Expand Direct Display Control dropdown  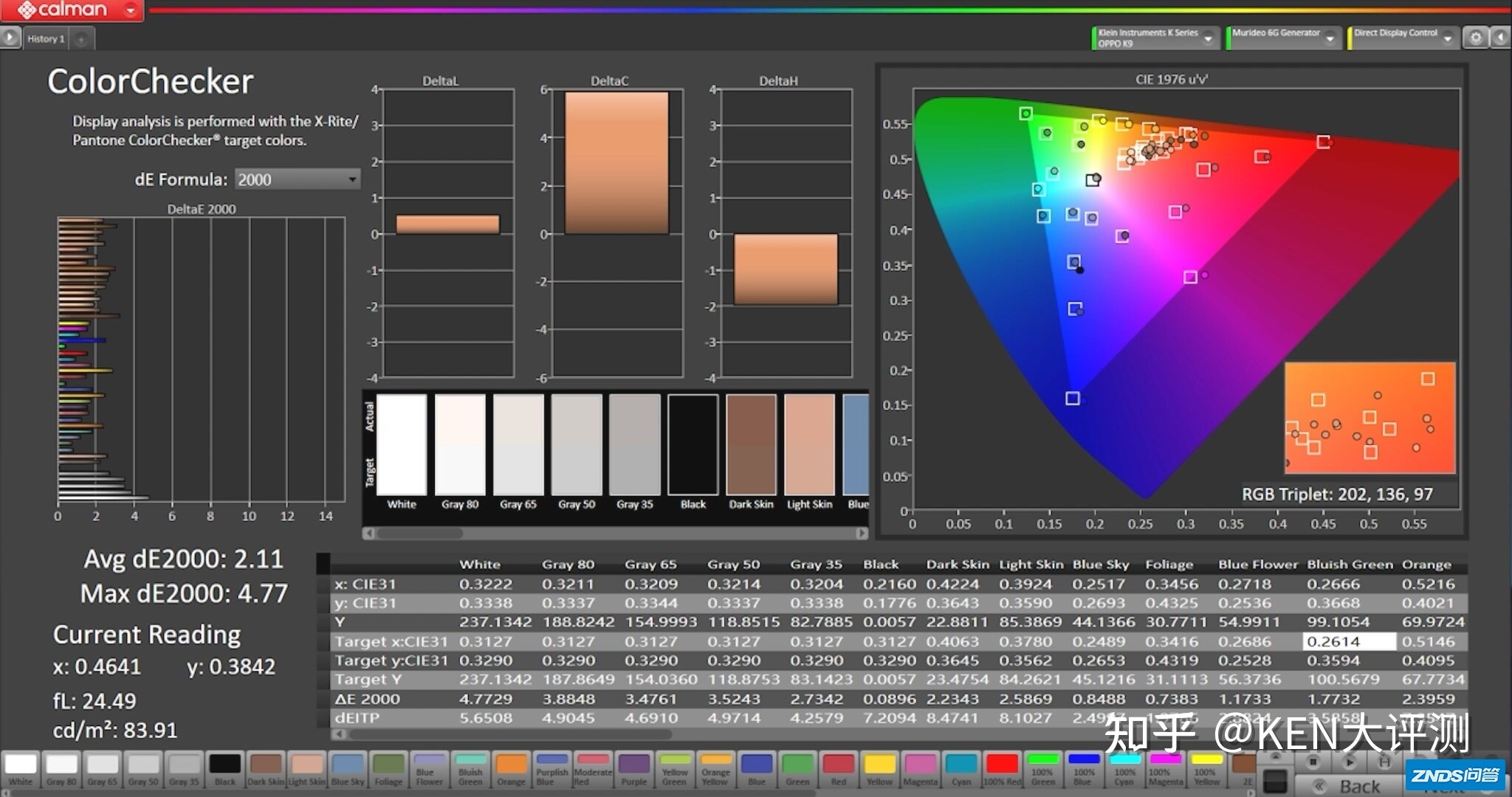(1447, 38)
